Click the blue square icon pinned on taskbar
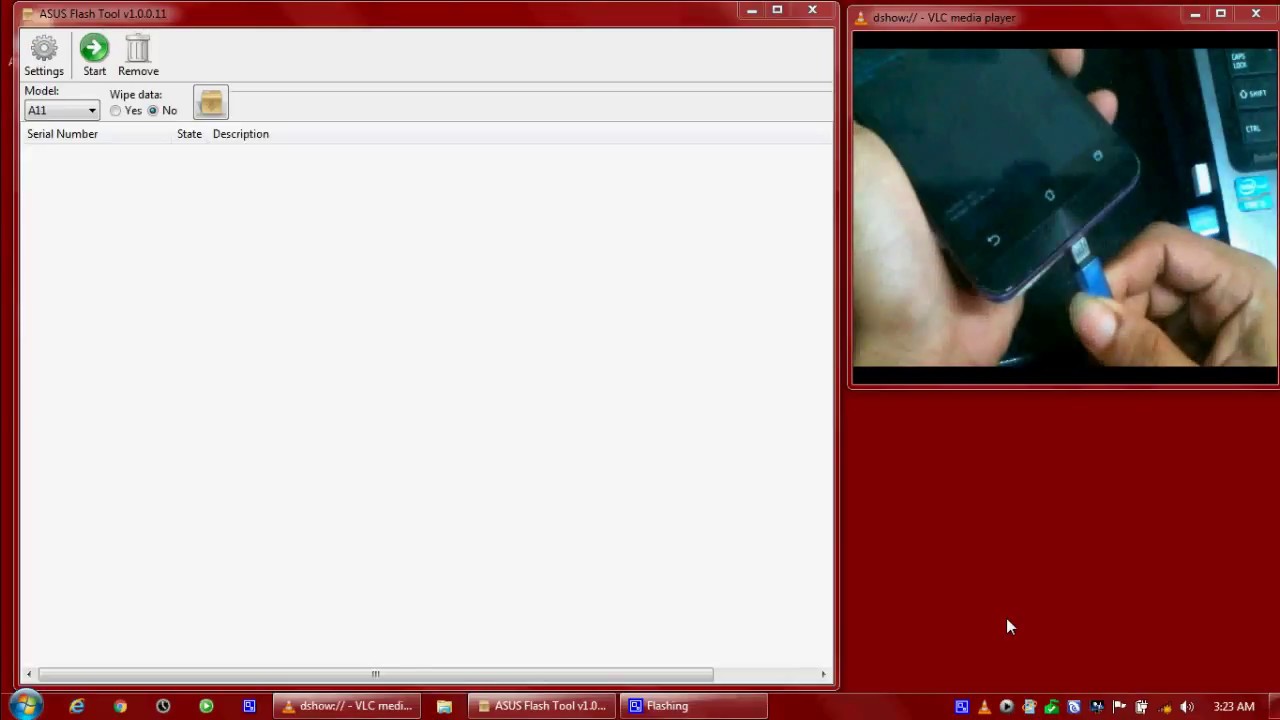 249,706
